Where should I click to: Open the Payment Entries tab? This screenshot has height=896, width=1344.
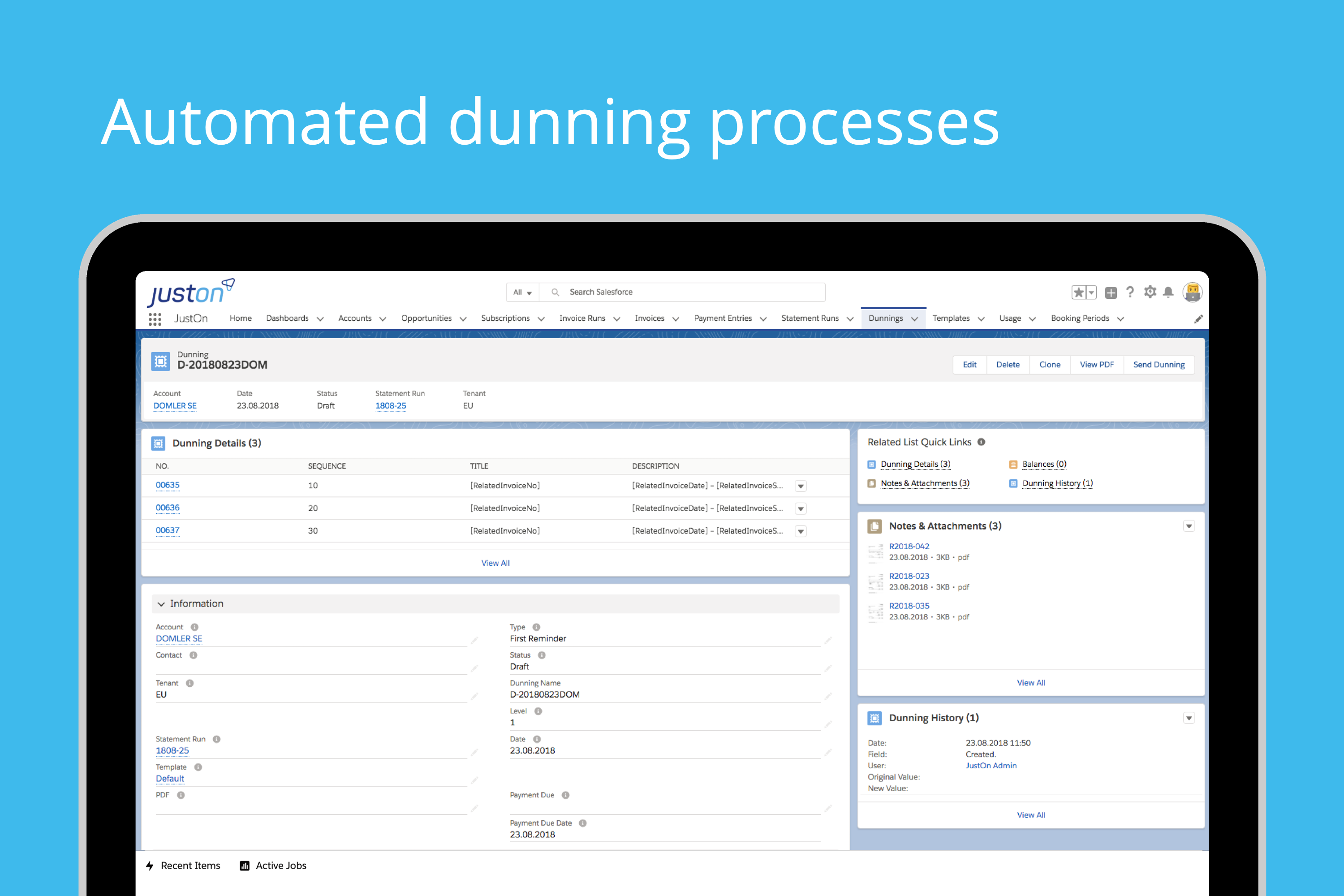pyautogui.click(x=723, y=318)
